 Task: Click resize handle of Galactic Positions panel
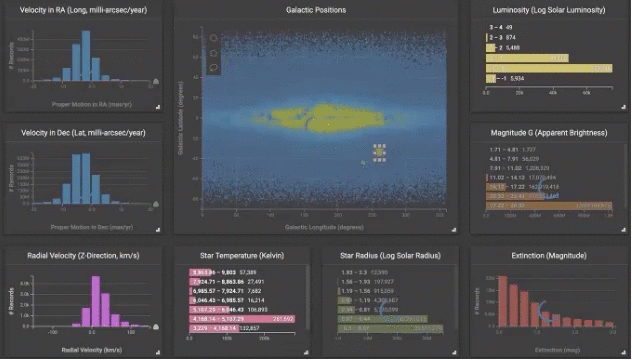pyautogui.click(x=454, y=229)
